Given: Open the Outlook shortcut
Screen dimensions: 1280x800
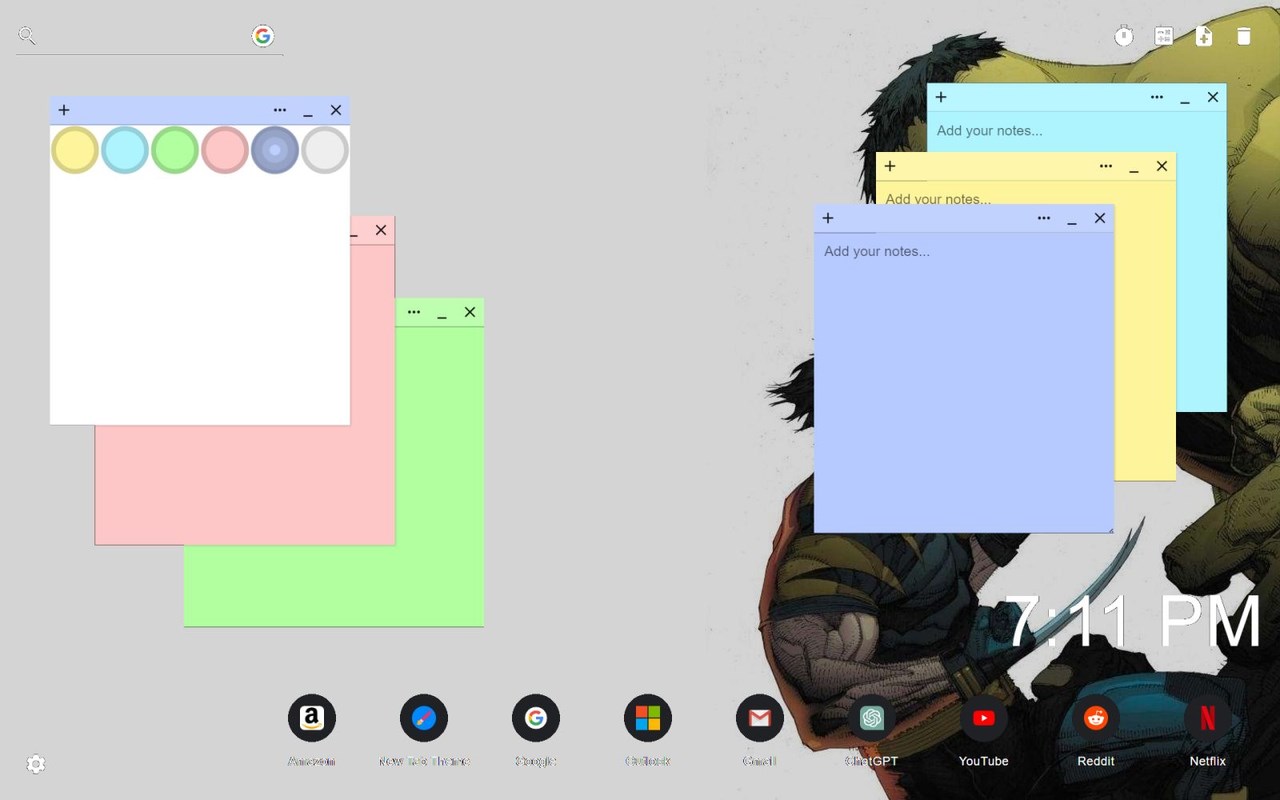Looking at the screenshot, I should click(x=648, y=718).
